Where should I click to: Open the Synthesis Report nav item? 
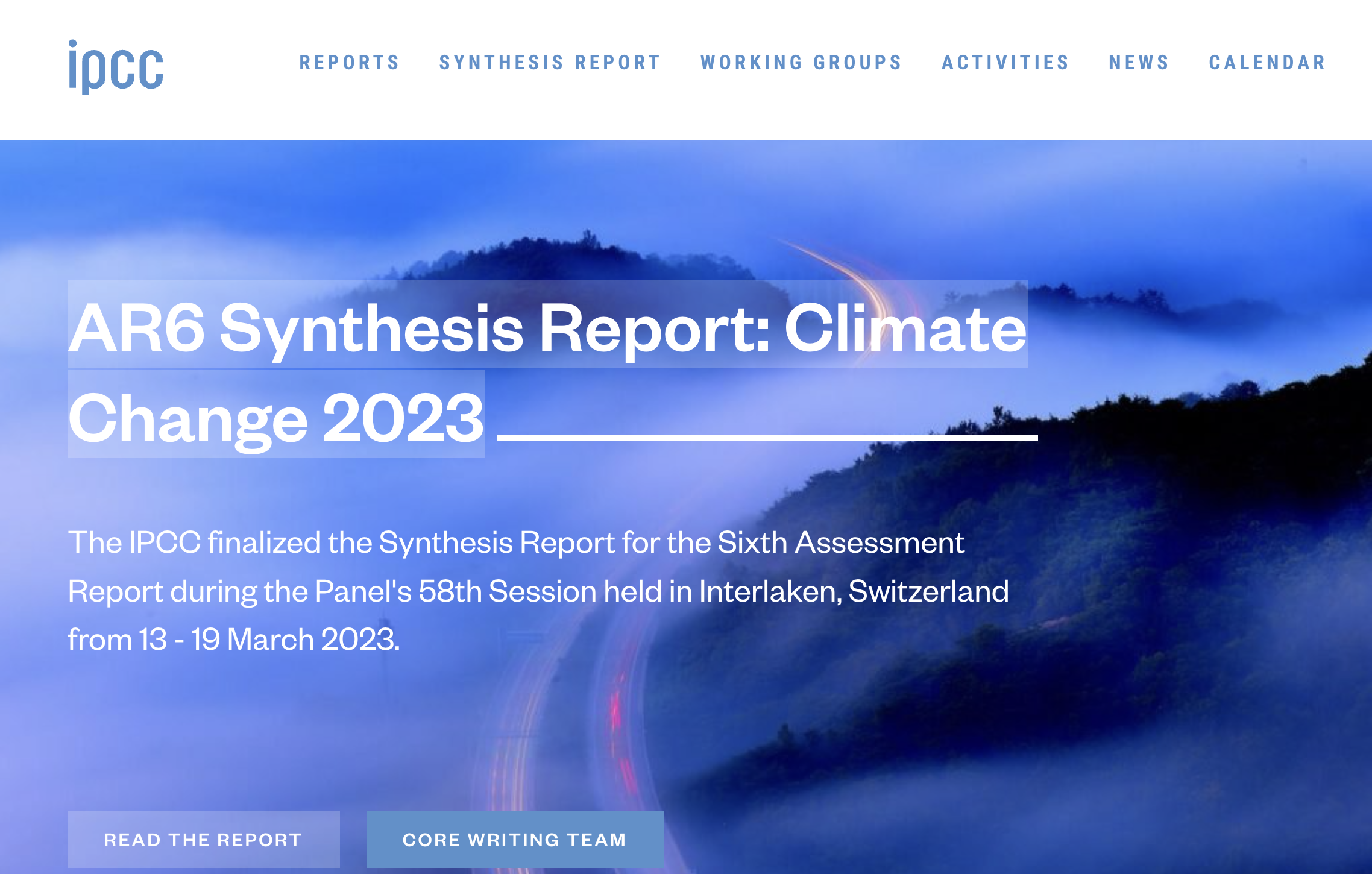click(550, 63)
